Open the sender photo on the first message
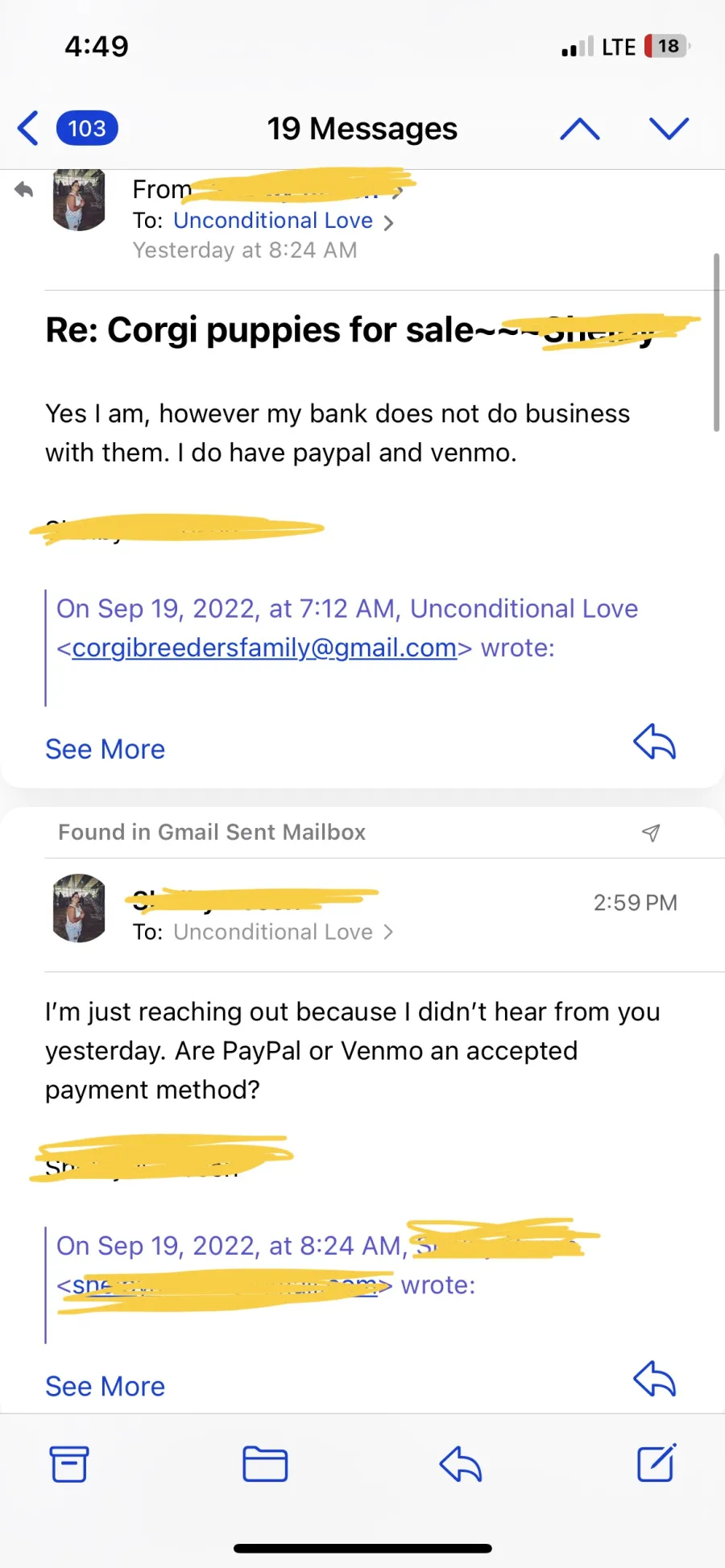Viewport: 725px width, 1568px height. (79, 200)
